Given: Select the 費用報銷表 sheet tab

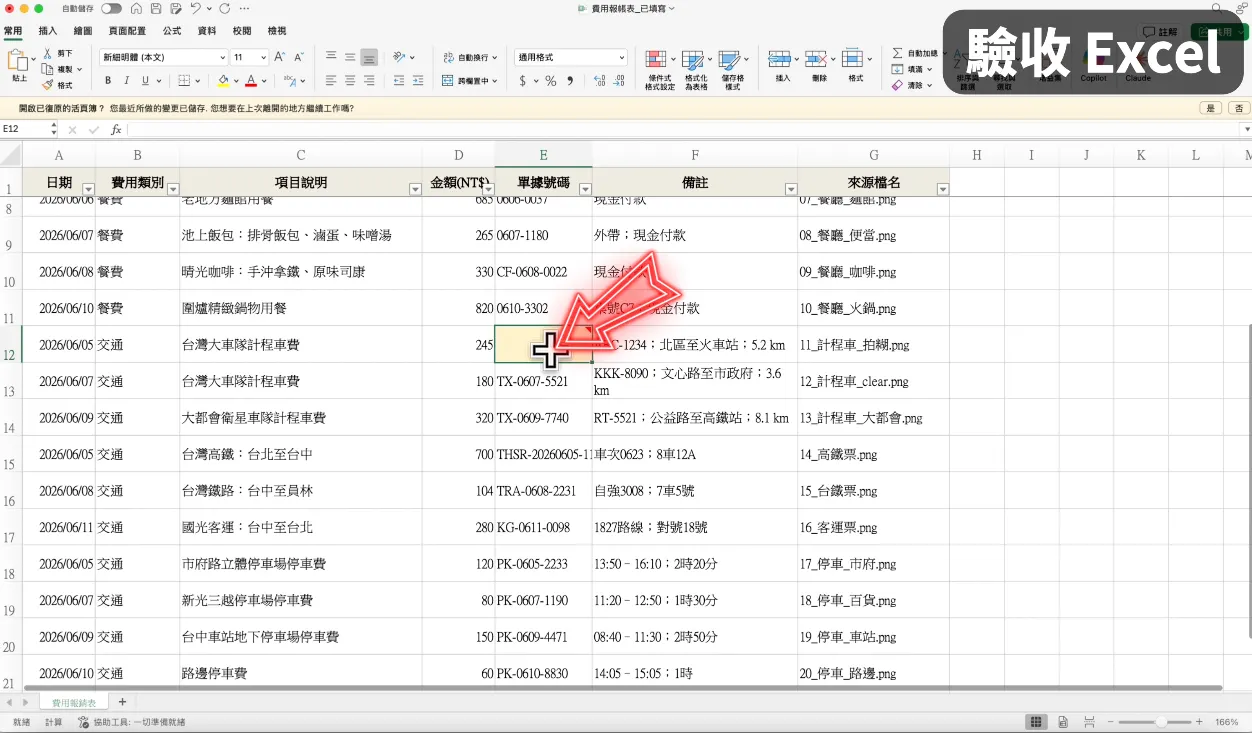Looking at the screenshot, I should tap(74, 703).
